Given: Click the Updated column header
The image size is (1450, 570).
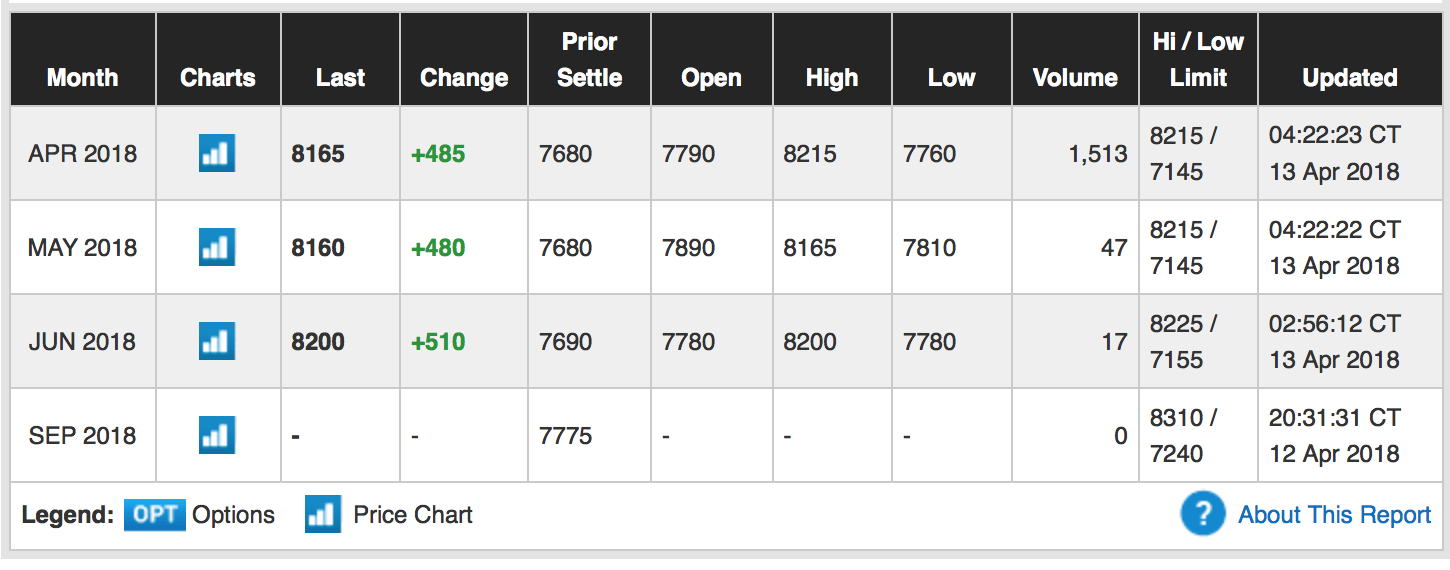Looking at the screenshot, I should point(1349,77).
